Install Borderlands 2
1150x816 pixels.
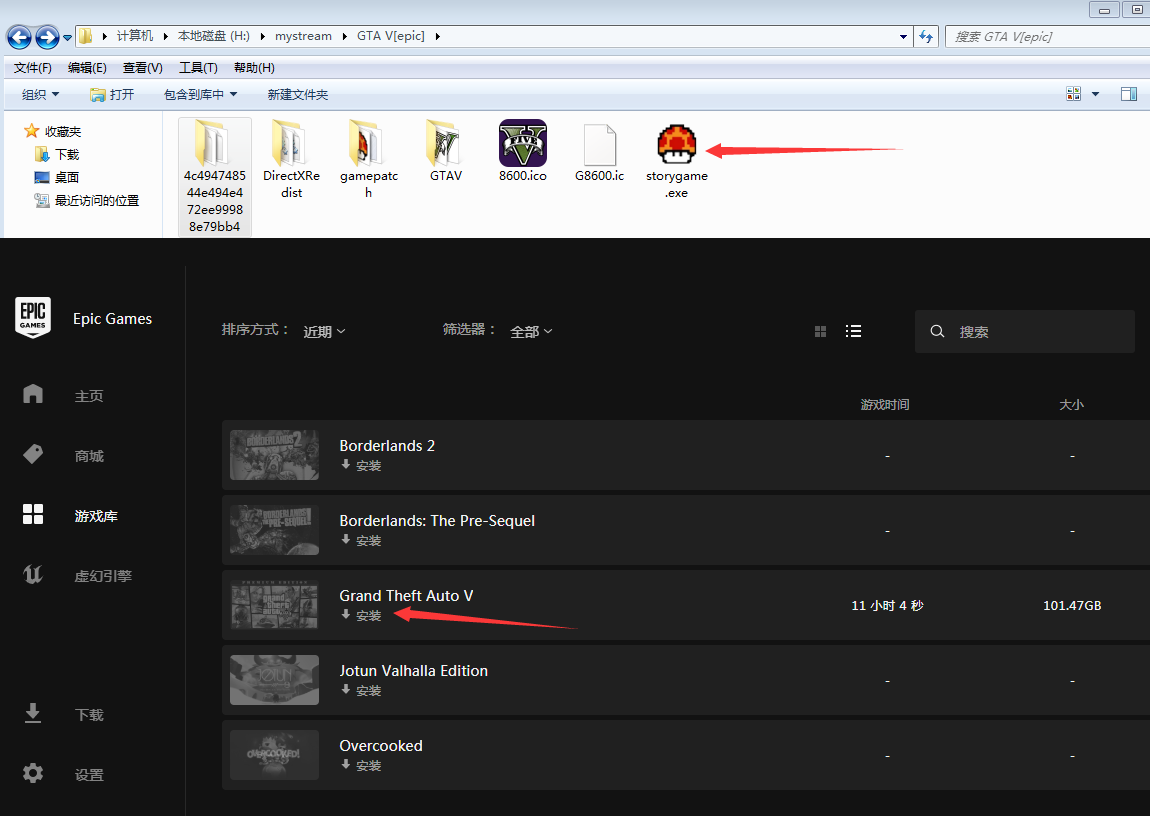click(361, 466)
